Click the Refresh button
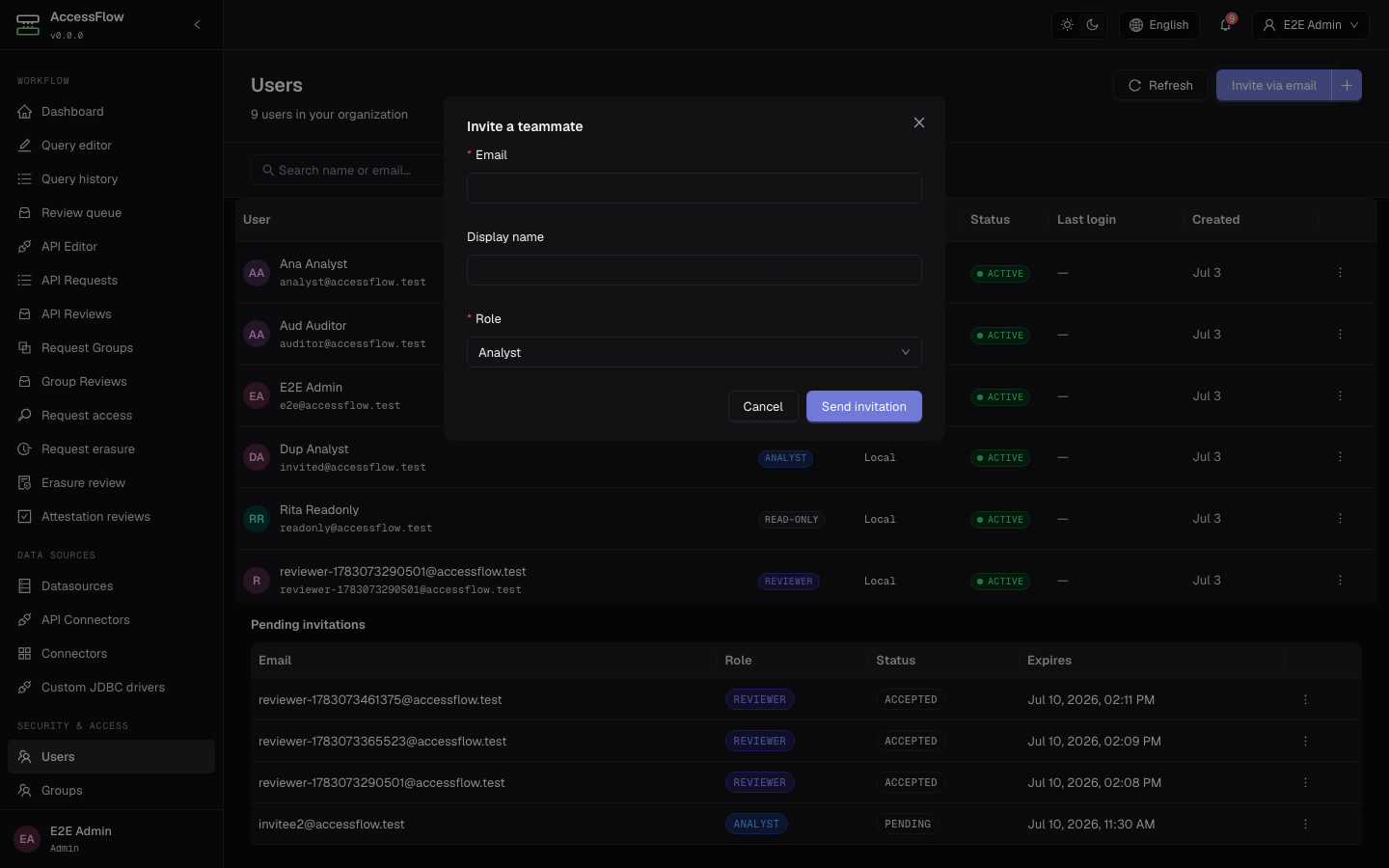The height and width of the screenshot is (868, 1389). [1160, 86]
